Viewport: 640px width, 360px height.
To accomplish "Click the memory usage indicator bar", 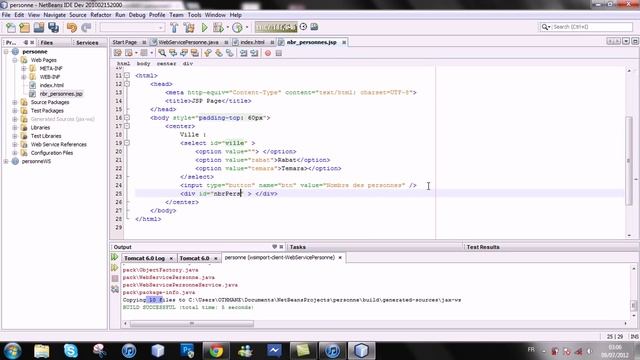I will point(276,27).
